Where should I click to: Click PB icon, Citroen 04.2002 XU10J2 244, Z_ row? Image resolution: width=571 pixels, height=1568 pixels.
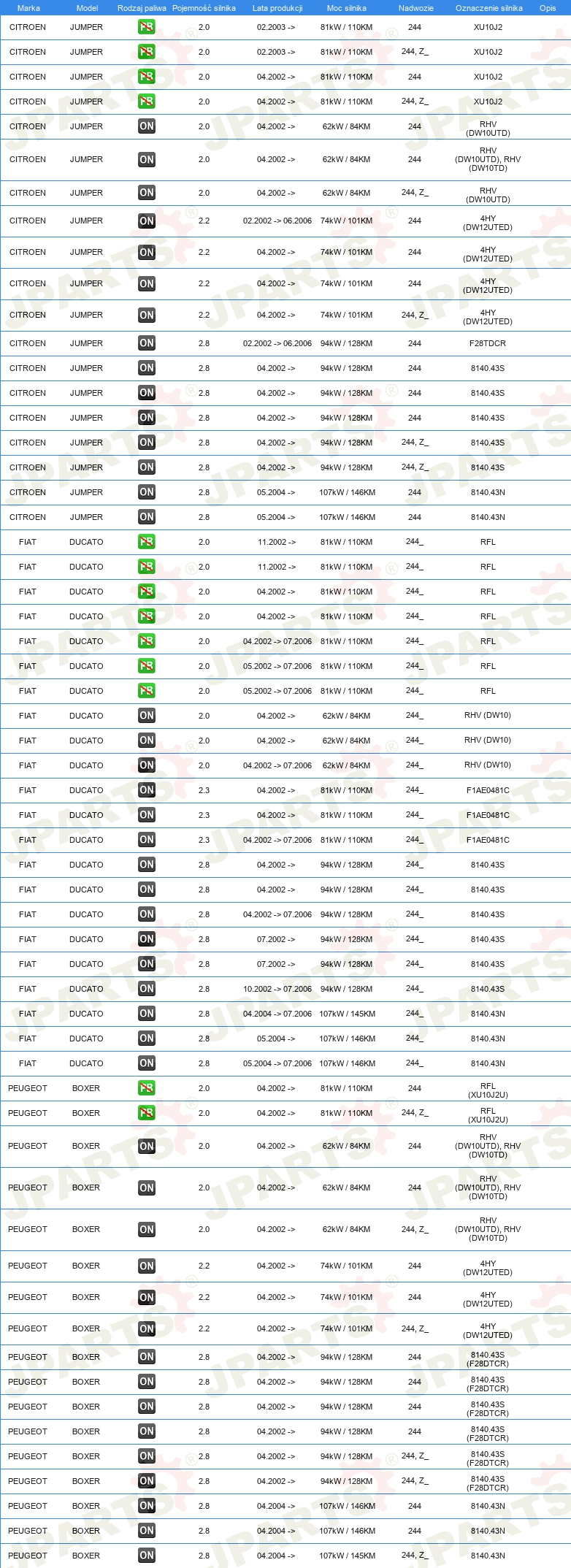(147, 102)
